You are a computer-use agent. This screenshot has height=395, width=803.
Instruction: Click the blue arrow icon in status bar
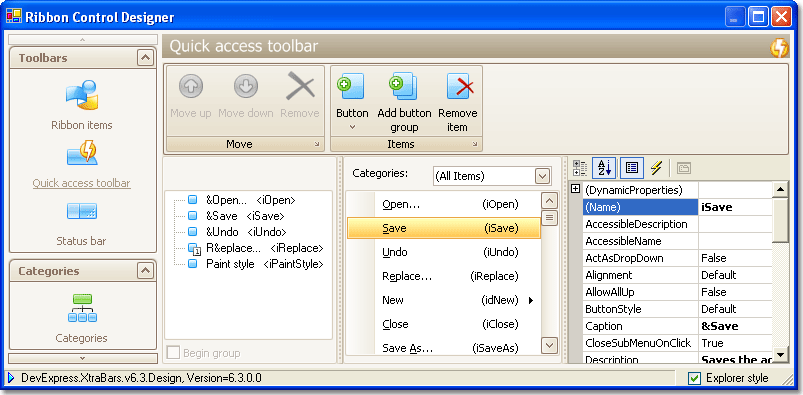[11, 378]
